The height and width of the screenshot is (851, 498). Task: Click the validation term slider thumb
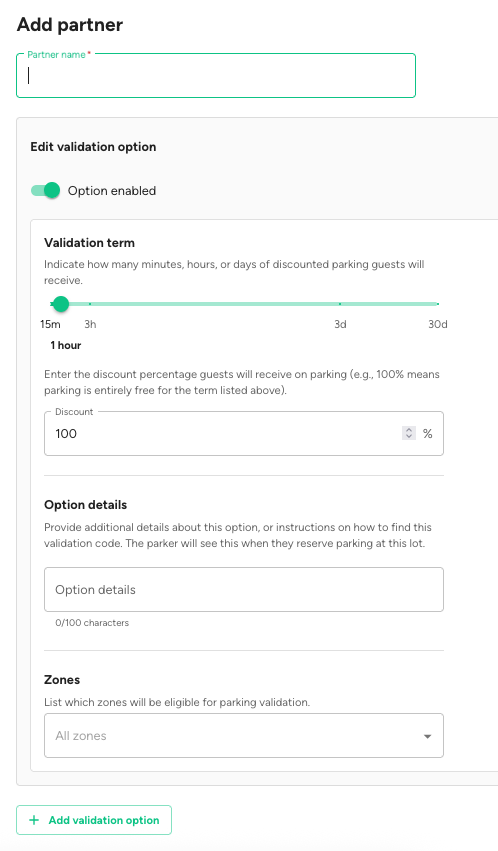61,304
